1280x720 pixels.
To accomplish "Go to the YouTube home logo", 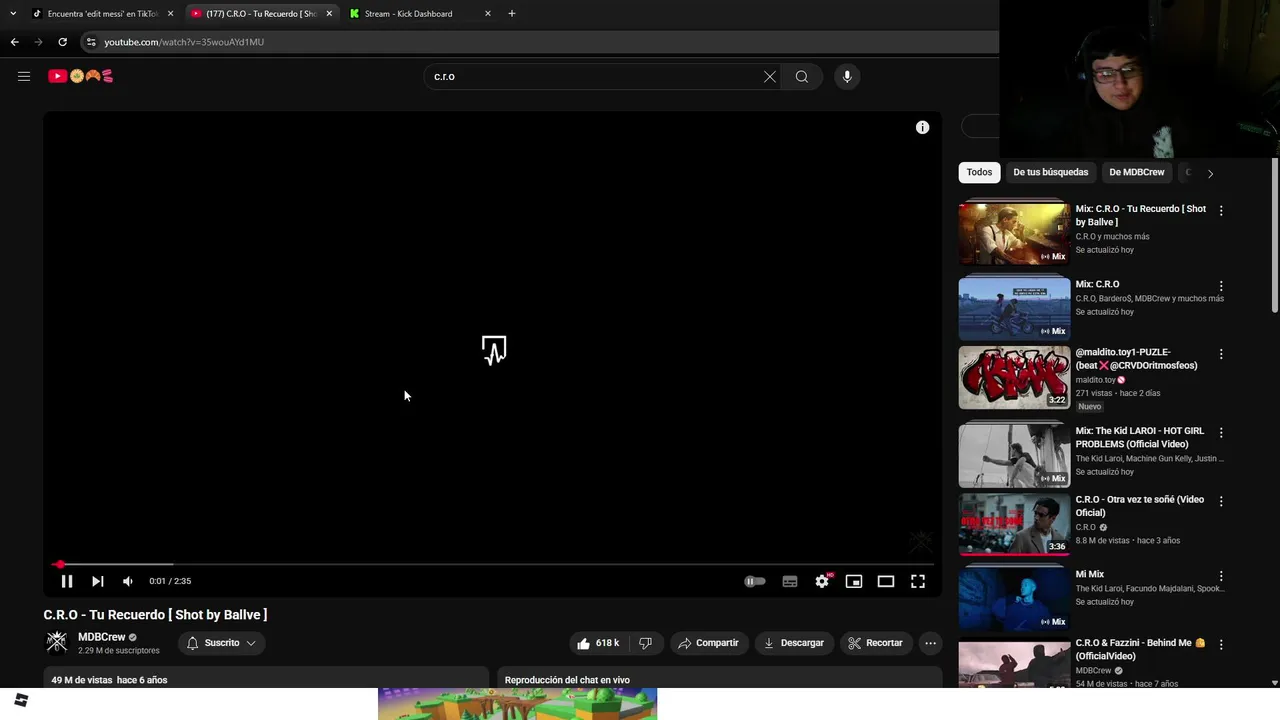I will point(81,76).
